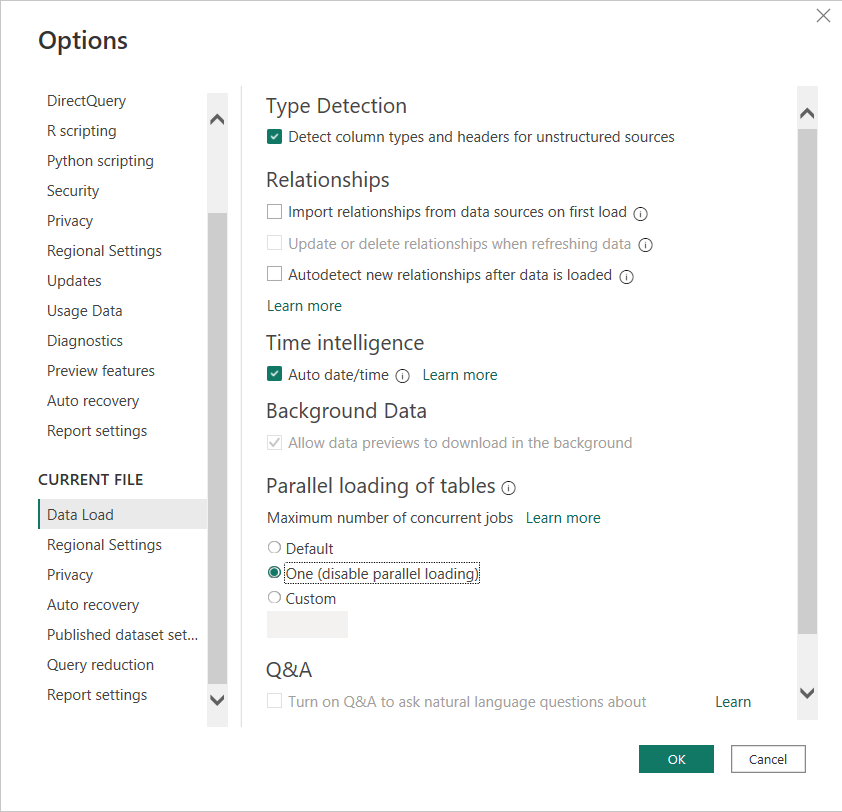Select Query reduction page
Image resolution: width=842 pixels, height=812 pixels.
pyautogui.click(x=100, y=665)
